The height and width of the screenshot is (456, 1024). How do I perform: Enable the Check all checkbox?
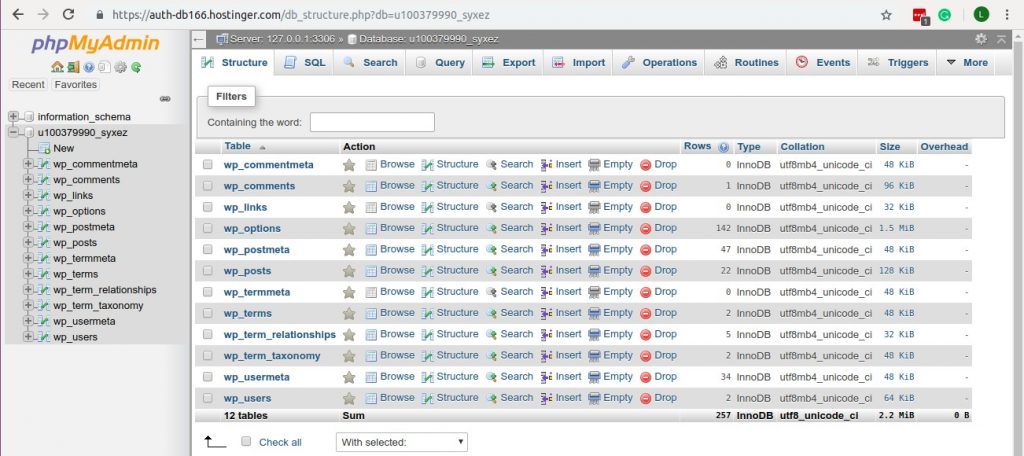[x=246, y=442]
